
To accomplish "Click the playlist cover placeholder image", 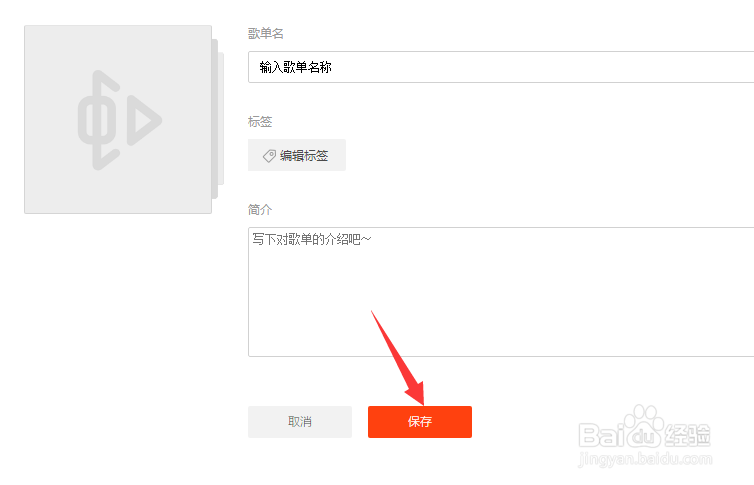I will [x=118, y=119].
